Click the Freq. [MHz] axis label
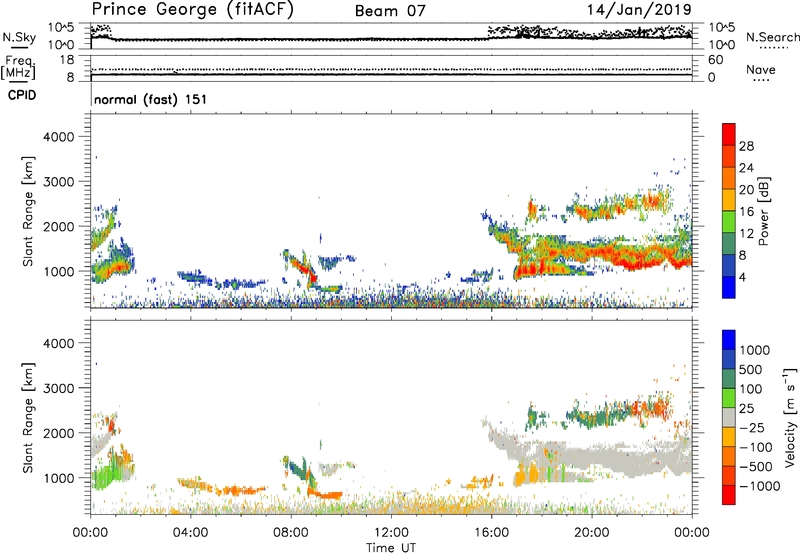 [x=18, y=68]
